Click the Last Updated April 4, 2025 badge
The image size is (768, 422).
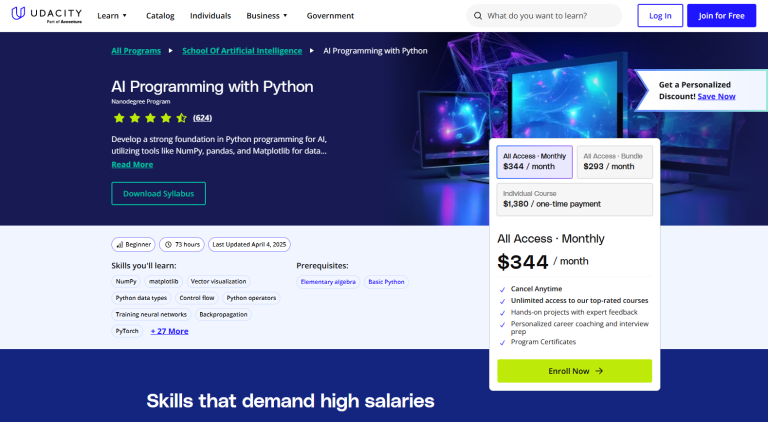(249, 244)
